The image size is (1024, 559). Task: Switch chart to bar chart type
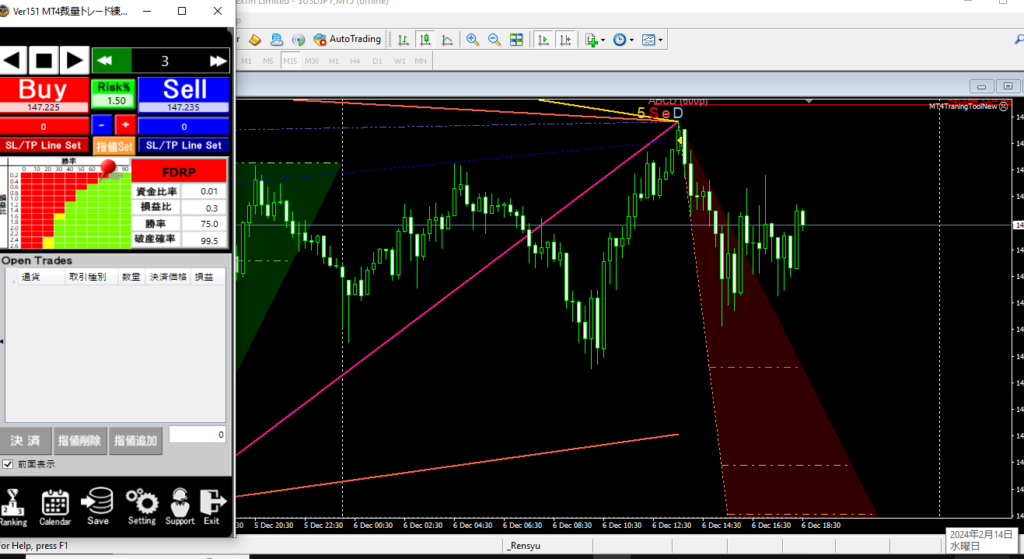coord(404,40)
